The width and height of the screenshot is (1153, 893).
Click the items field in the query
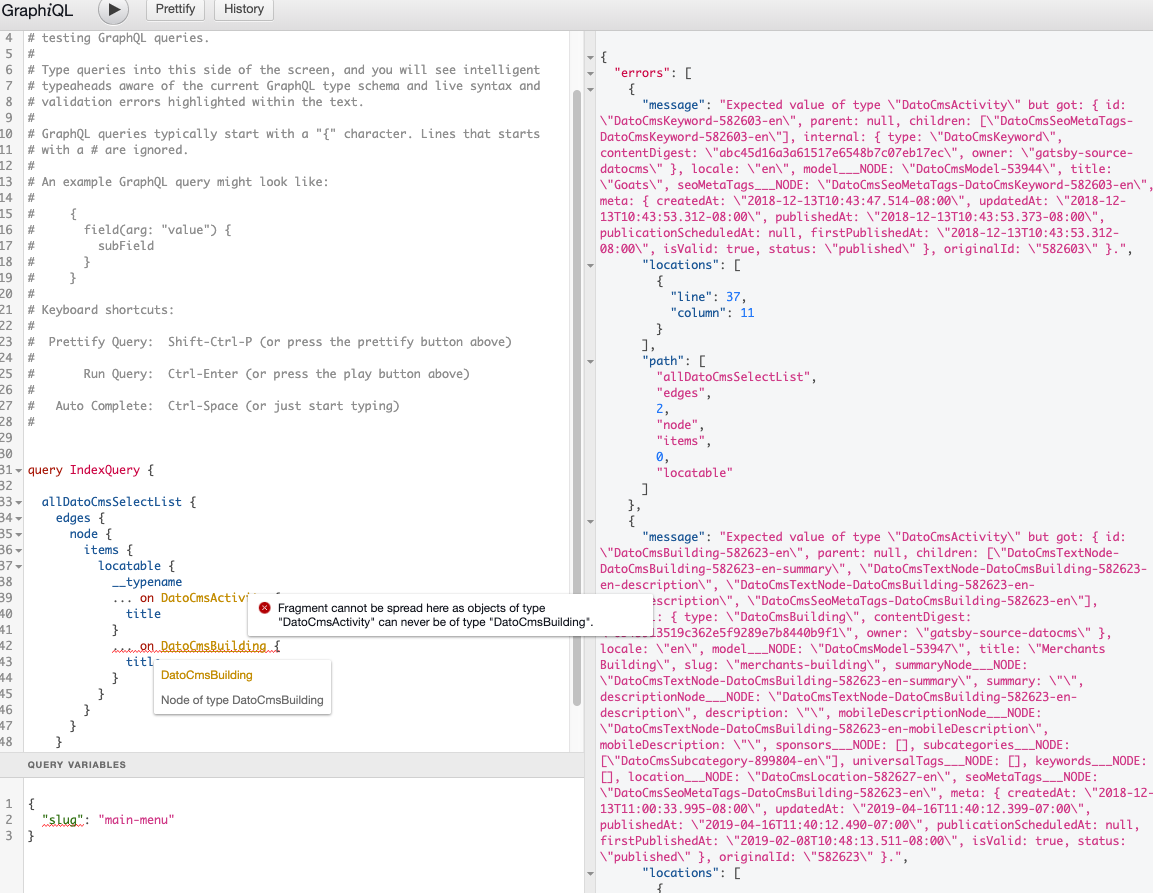pyautogui.click(x=101, y=549)
